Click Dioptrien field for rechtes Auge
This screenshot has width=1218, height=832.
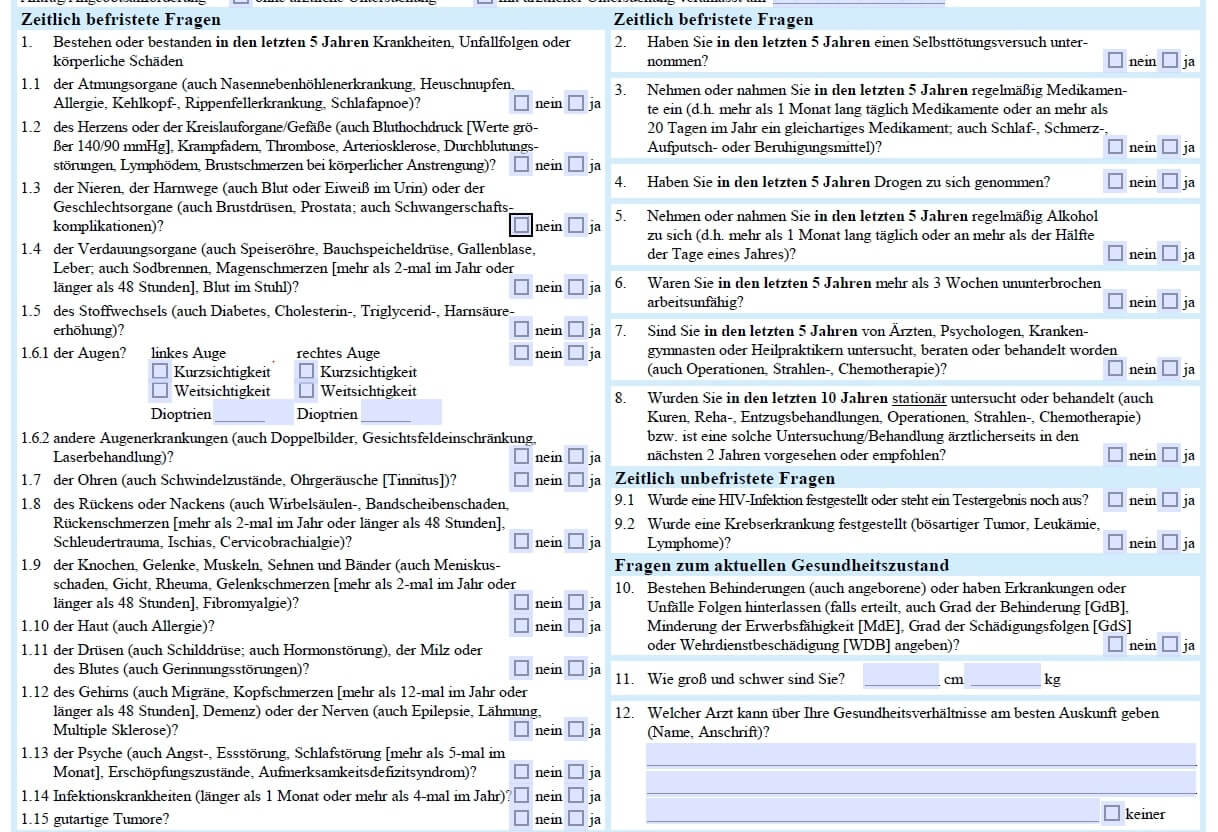coord(401,412)
